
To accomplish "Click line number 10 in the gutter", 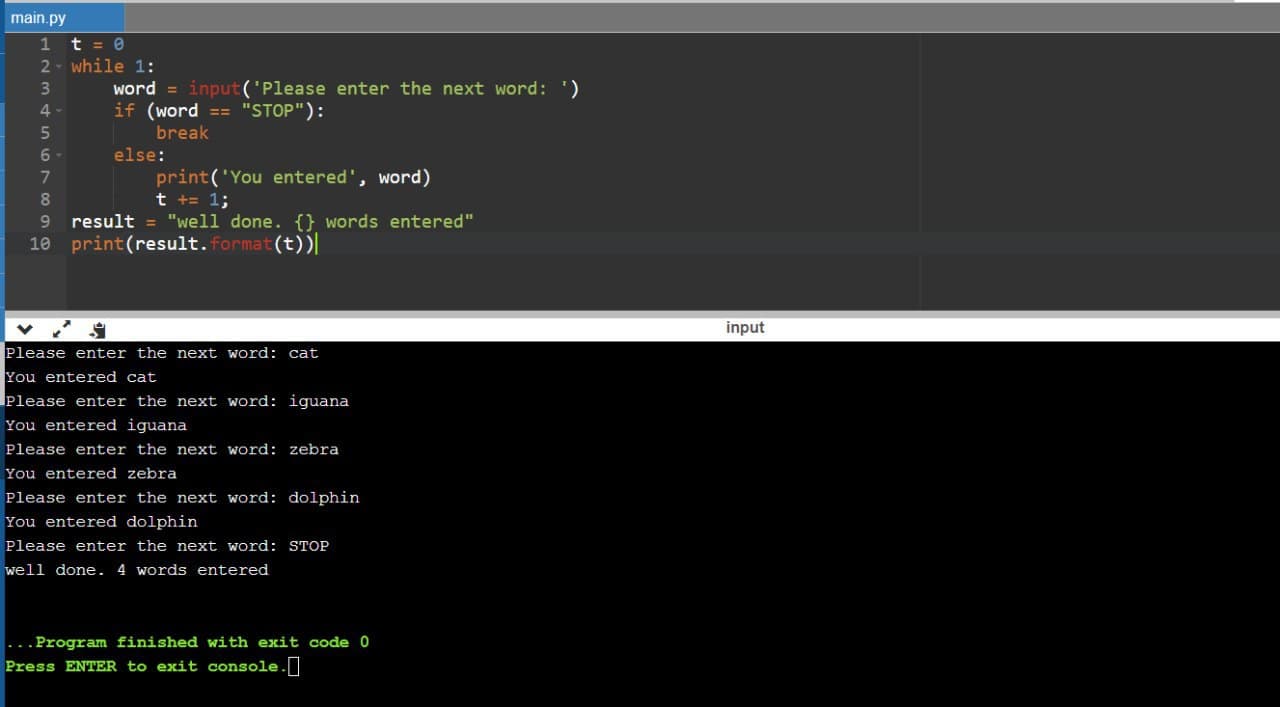I will click(40, 244).
